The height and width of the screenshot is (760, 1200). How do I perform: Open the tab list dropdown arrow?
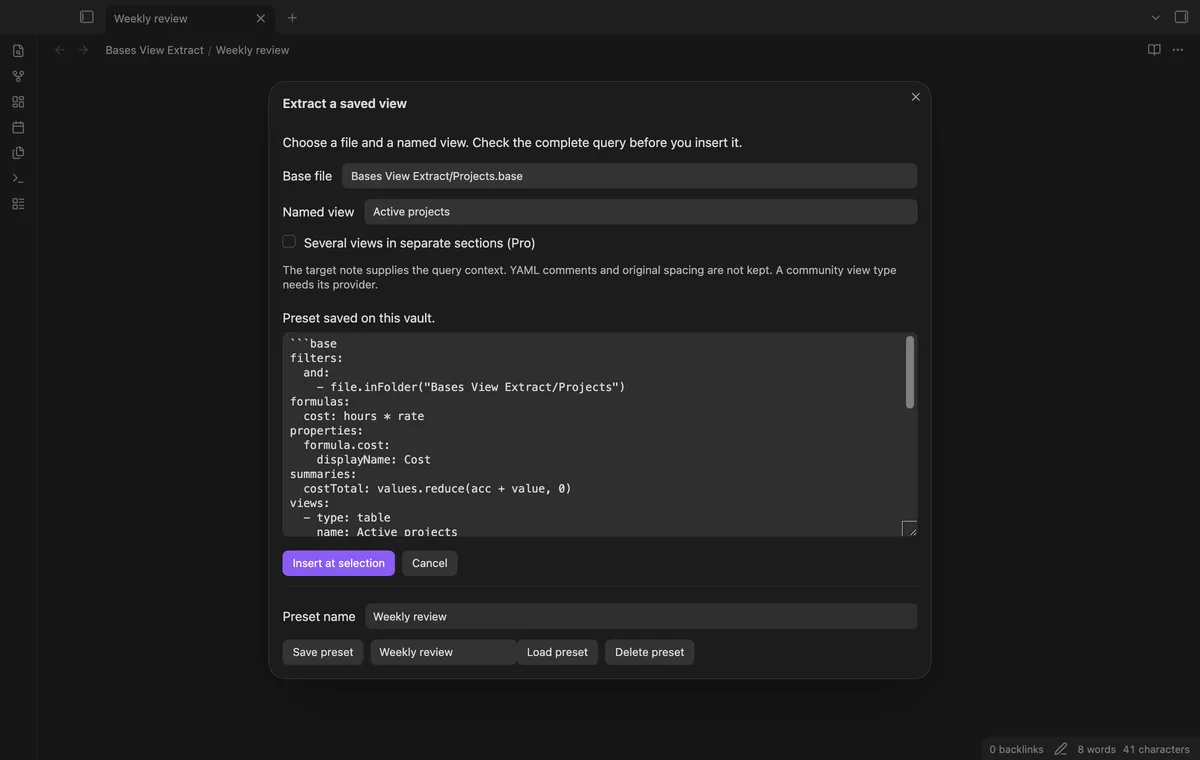coord(1155,18)
